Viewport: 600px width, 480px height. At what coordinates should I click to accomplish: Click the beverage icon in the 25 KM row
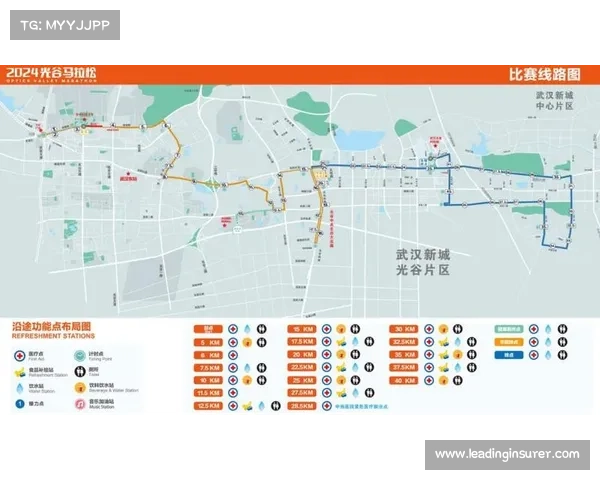click(x=341, y=380)
